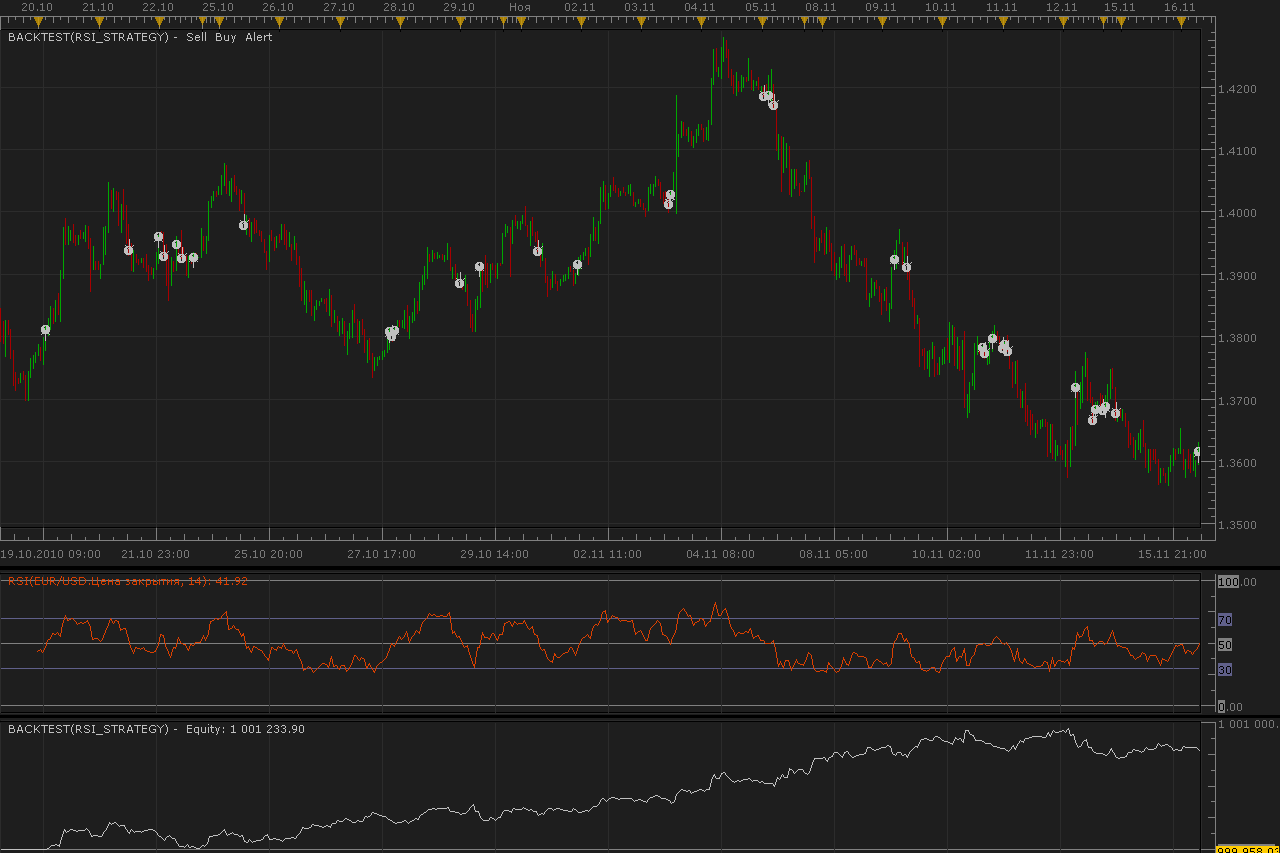Click the 27.10 17:00 time axis label
1280x853 pixels.
pyautogui.click(x=382, y=553)
